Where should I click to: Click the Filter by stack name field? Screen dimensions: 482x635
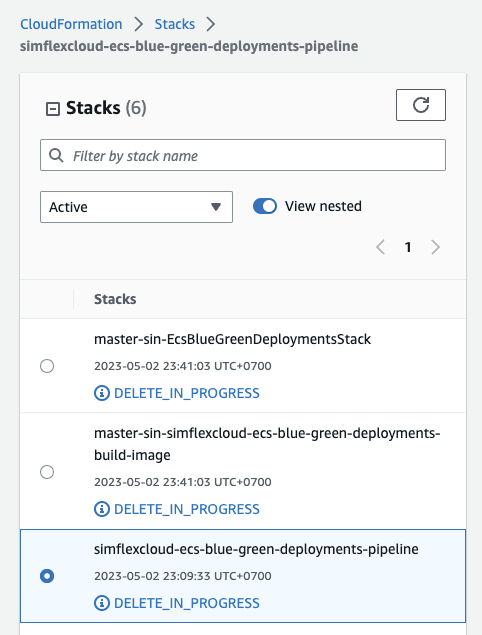click(x=243, y=156)
